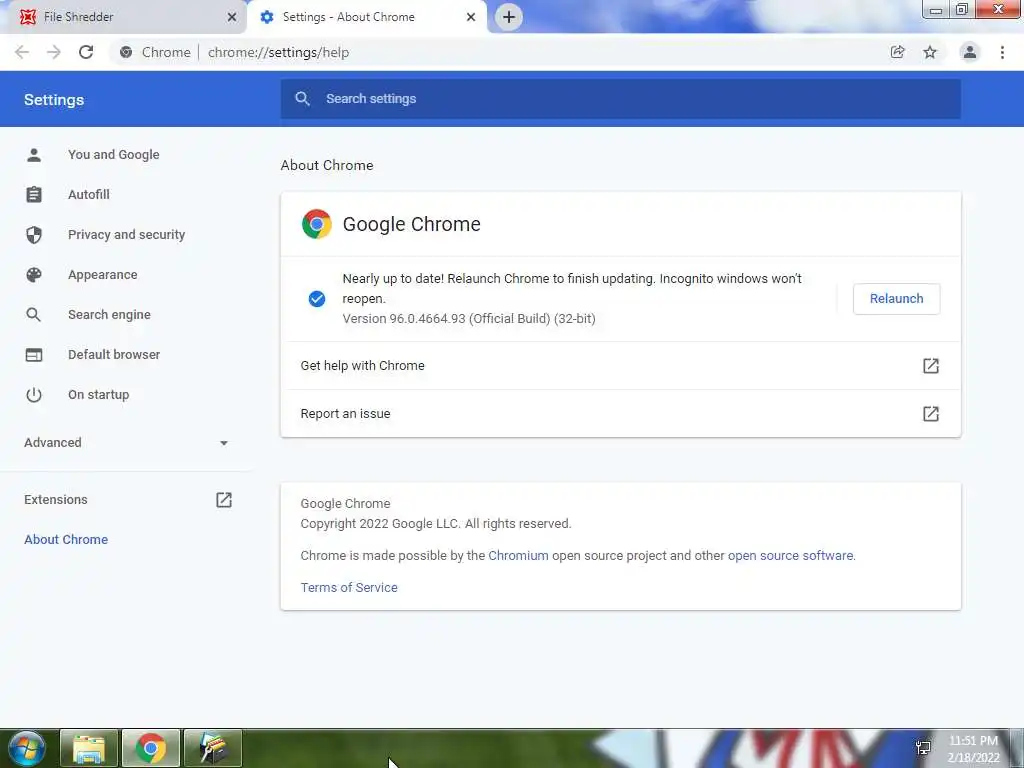This screenshot has width=1024, height=768.
Task: Click the Google Chrome logo
Action: pyautogui.click(x=317, y=224)
